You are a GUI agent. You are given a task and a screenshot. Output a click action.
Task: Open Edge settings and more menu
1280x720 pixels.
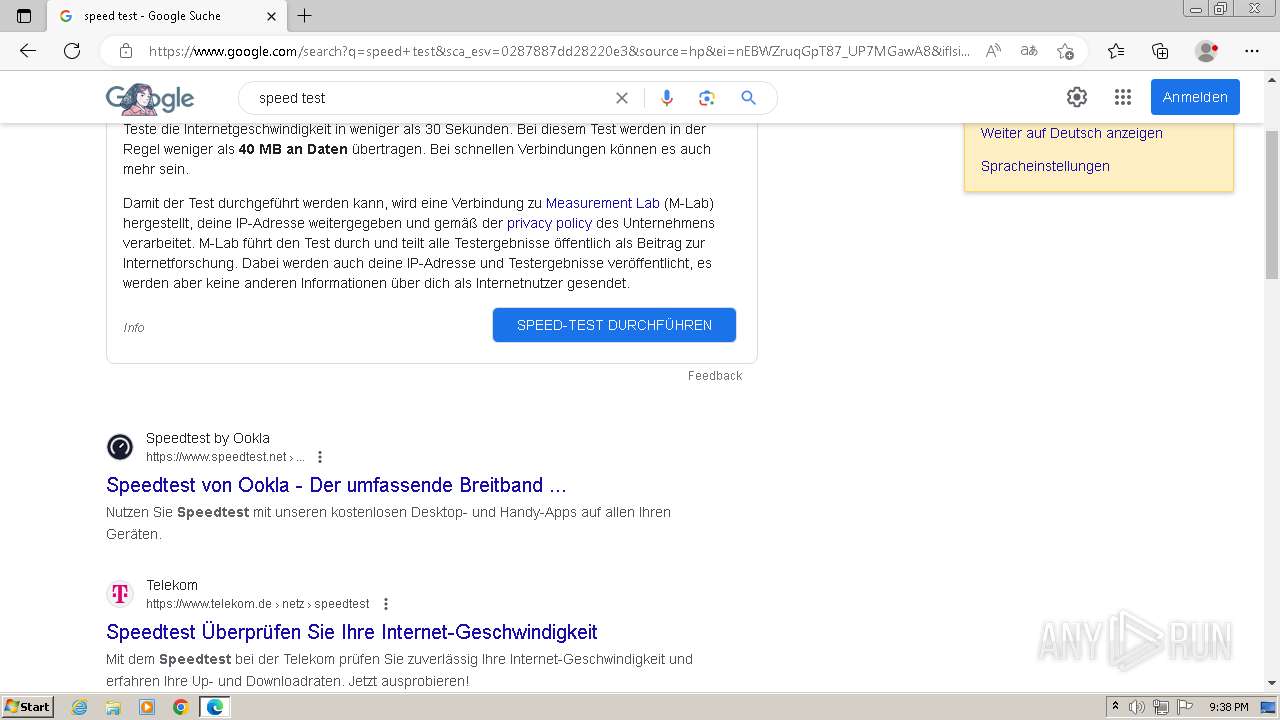point(1252,51)
